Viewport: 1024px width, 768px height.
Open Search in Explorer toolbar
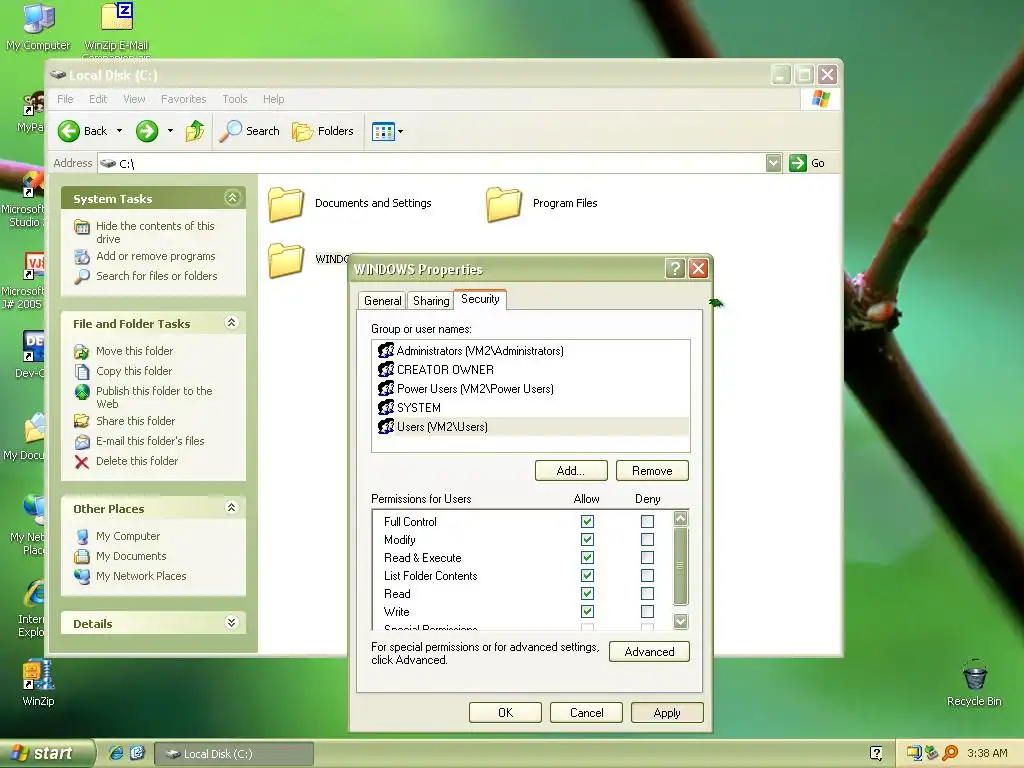(249, 131)
